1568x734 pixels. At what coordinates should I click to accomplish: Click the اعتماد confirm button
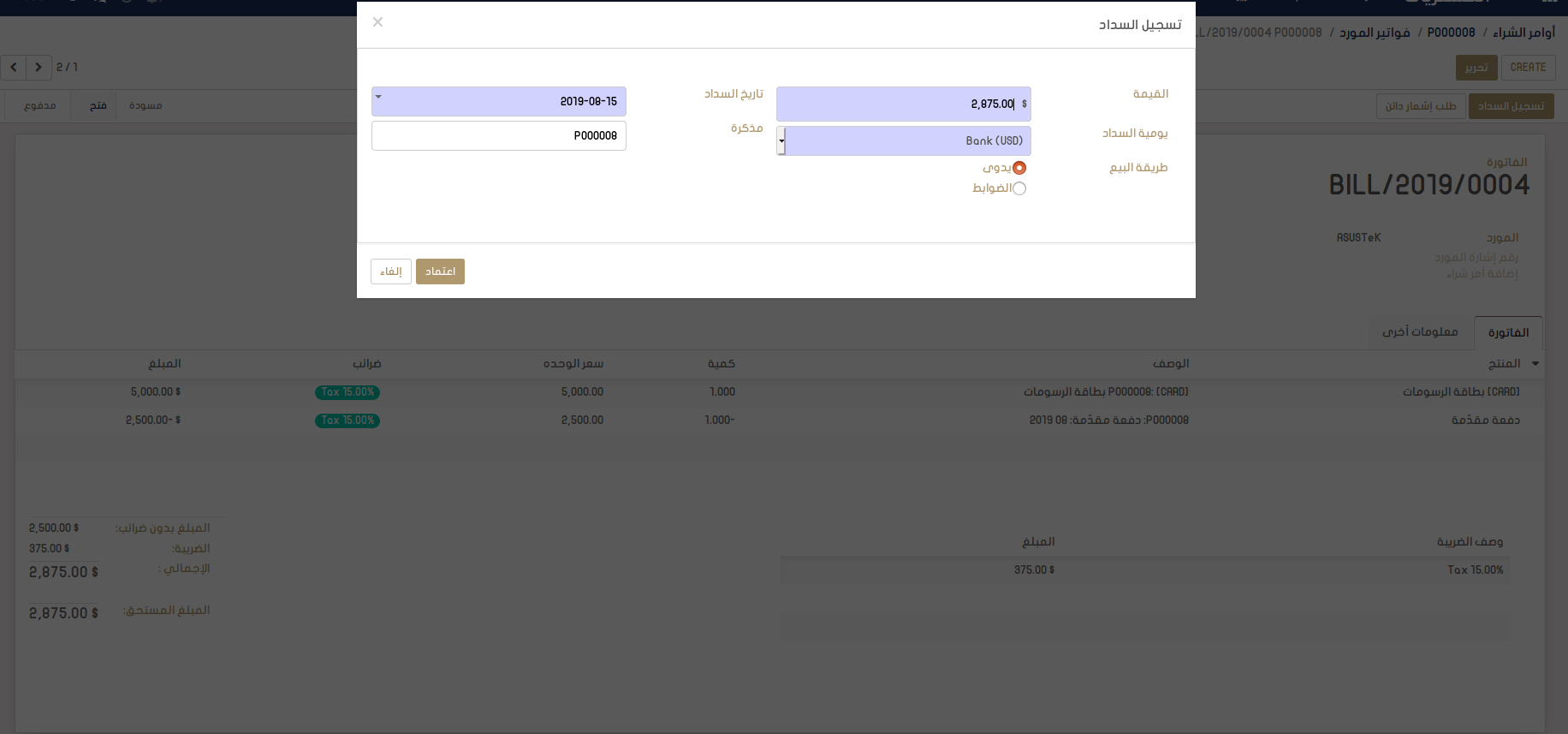(440, 272)
